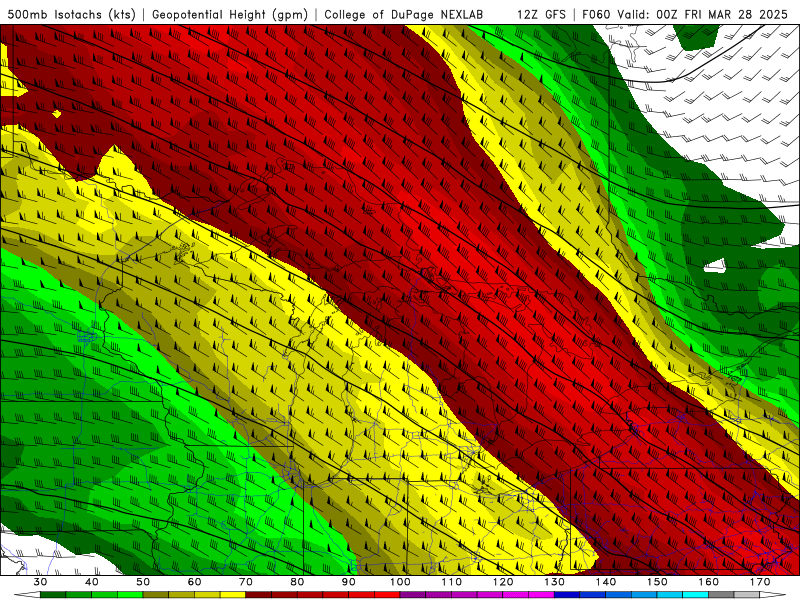This screenshot has height=600, width=800.
Task: Pick the 100 knots legend number
Action: (x=401, y=582)
